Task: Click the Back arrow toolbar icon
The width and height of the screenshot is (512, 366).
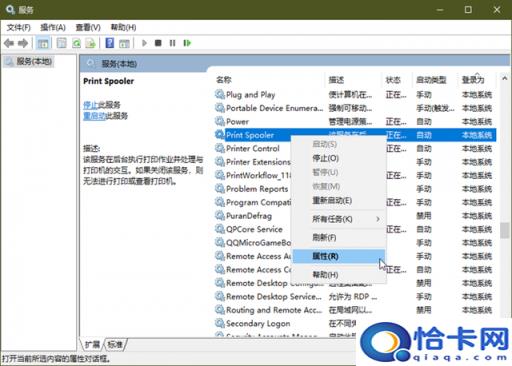Action: (x=9, y=43)
